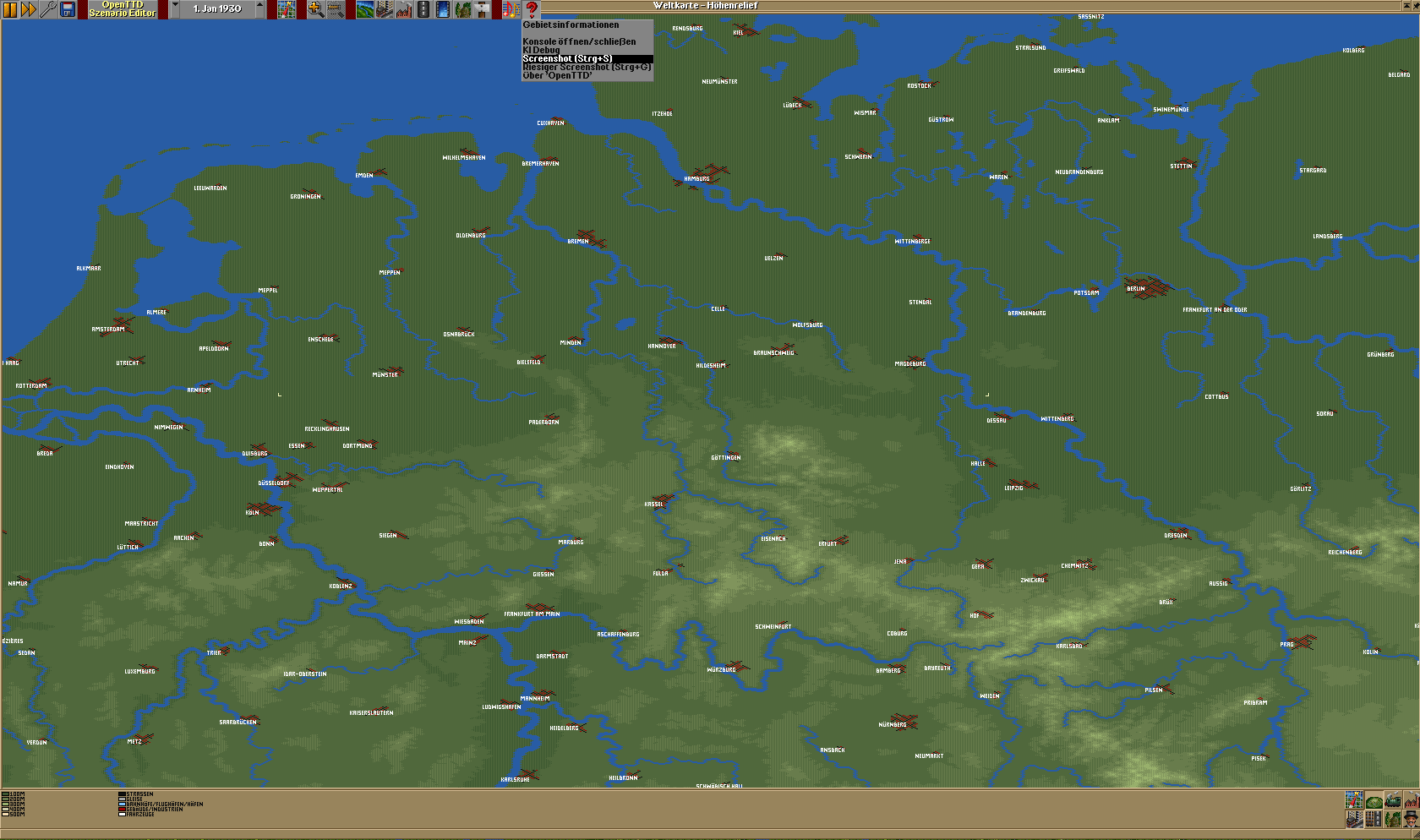1420x840 pixels.
Task: Click the industry factory icon in toolbar
Action: pos(404,9)
